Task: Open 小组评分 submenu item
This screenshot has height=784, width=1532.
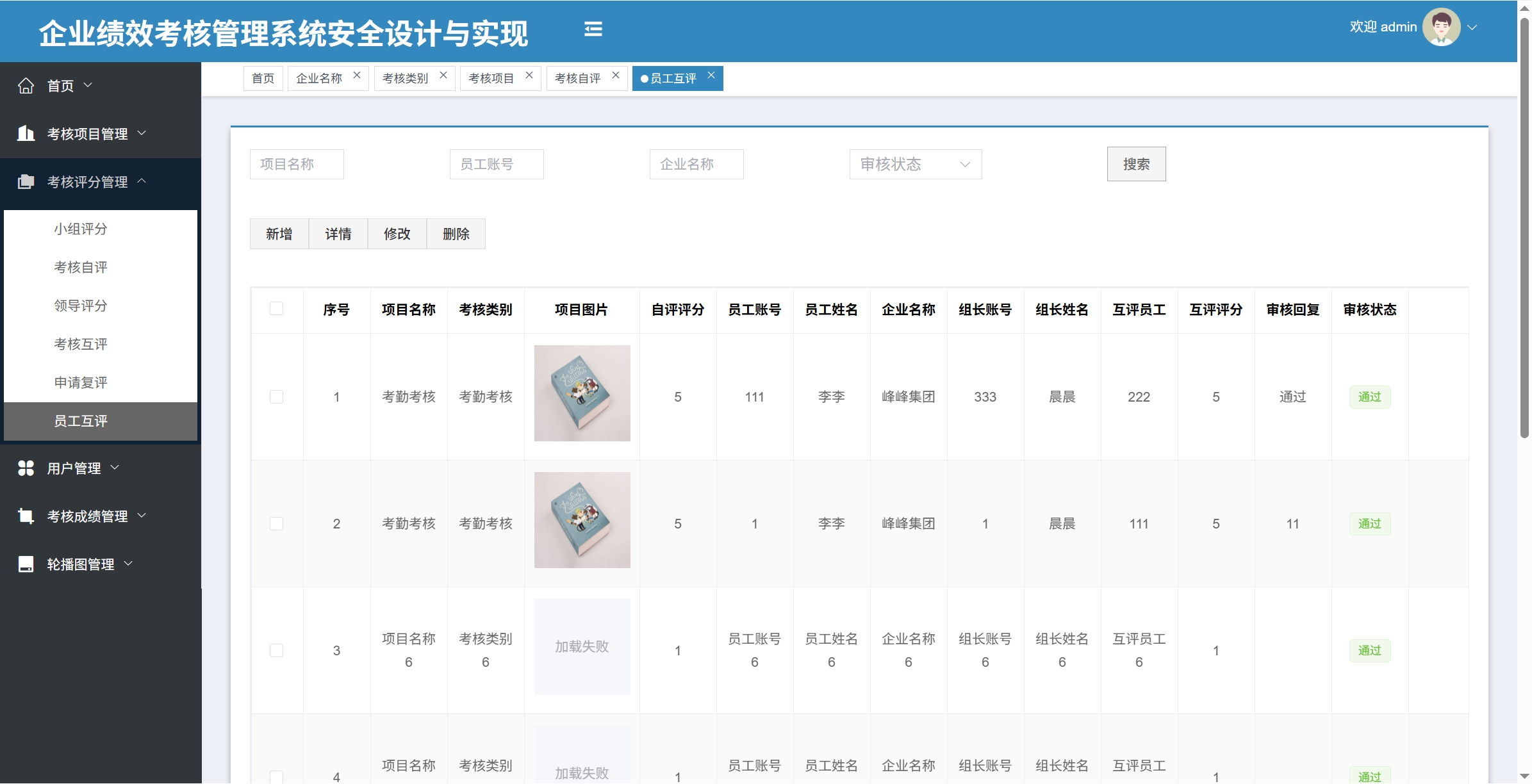Action: coord(101,229)
